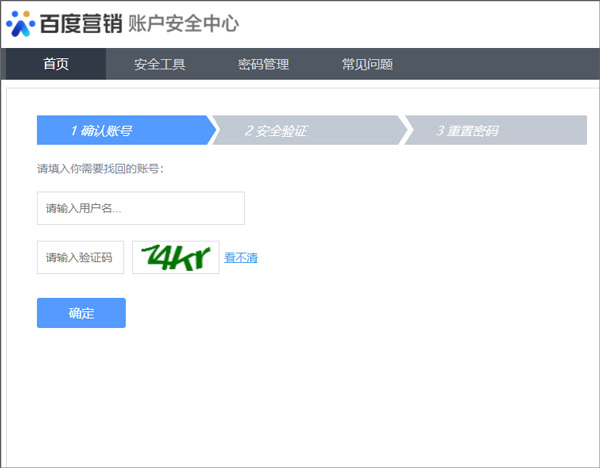Viewport: 600px width, 468px height.
Task: Click the Baidu Marketing paw logo icon
Action: 20,23
